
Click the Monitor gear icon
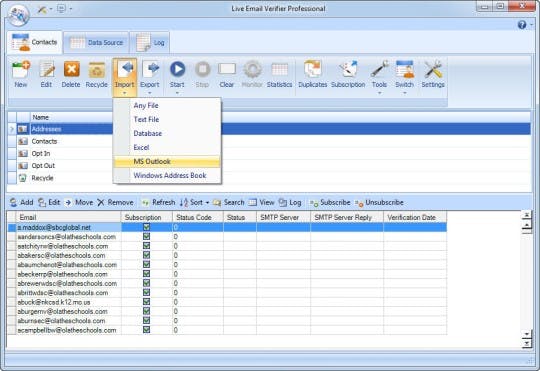tap(252, 69)
